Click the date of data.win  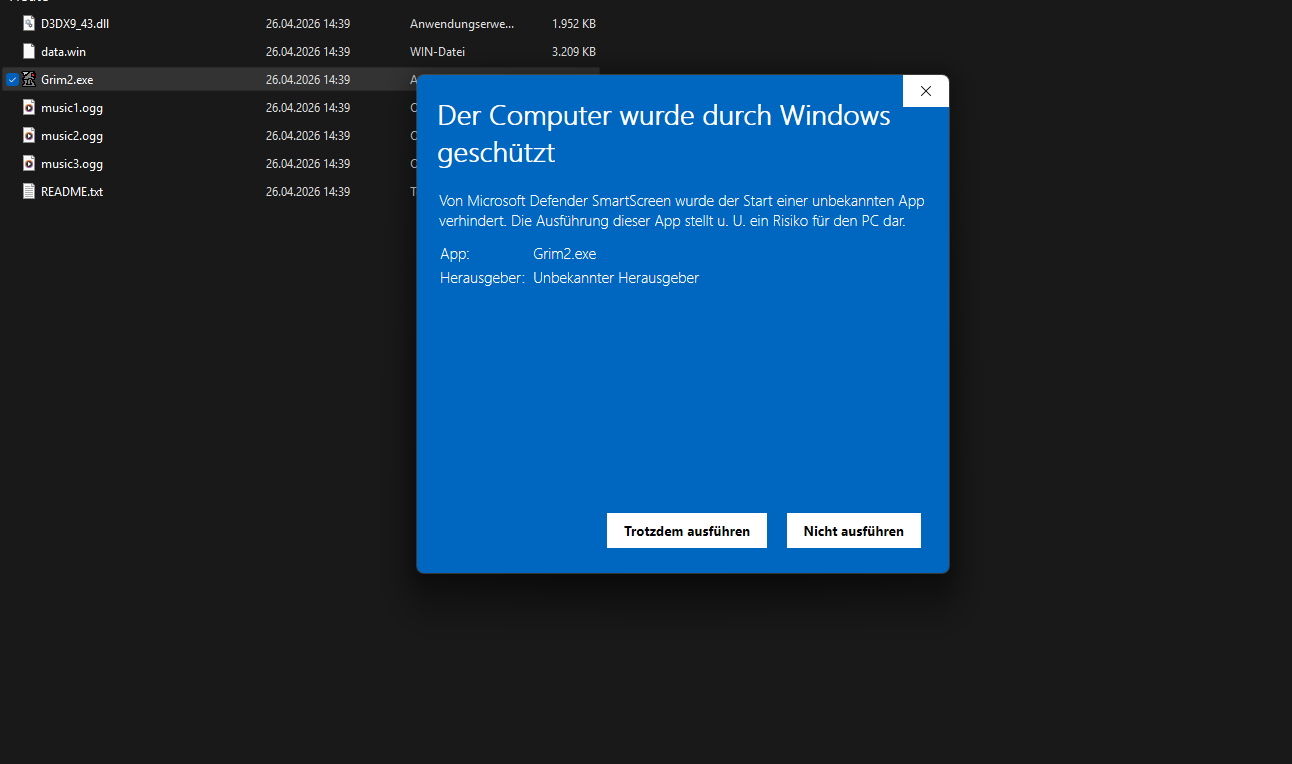coord(308,51)
